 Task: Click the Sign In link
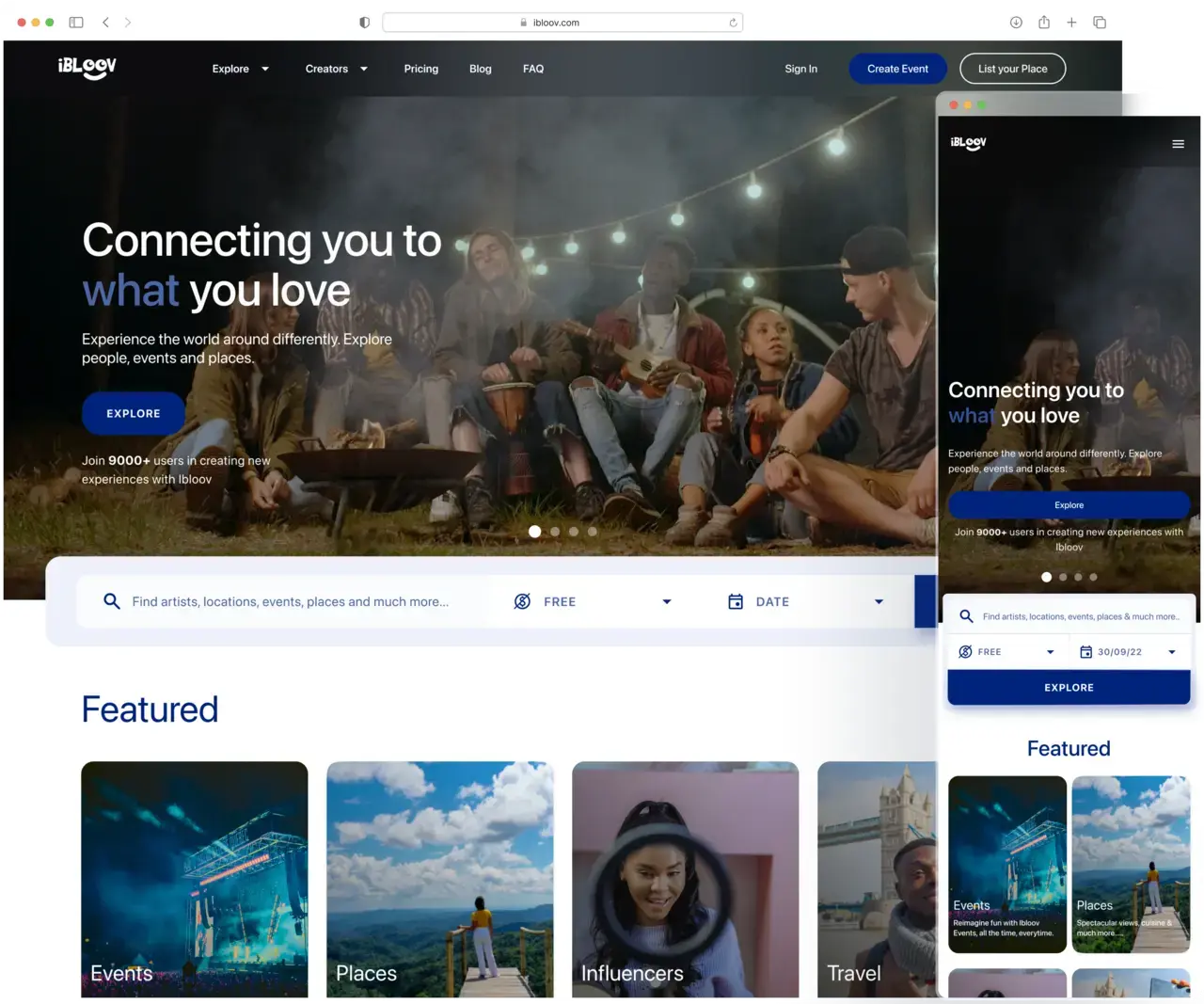(800, 68)
